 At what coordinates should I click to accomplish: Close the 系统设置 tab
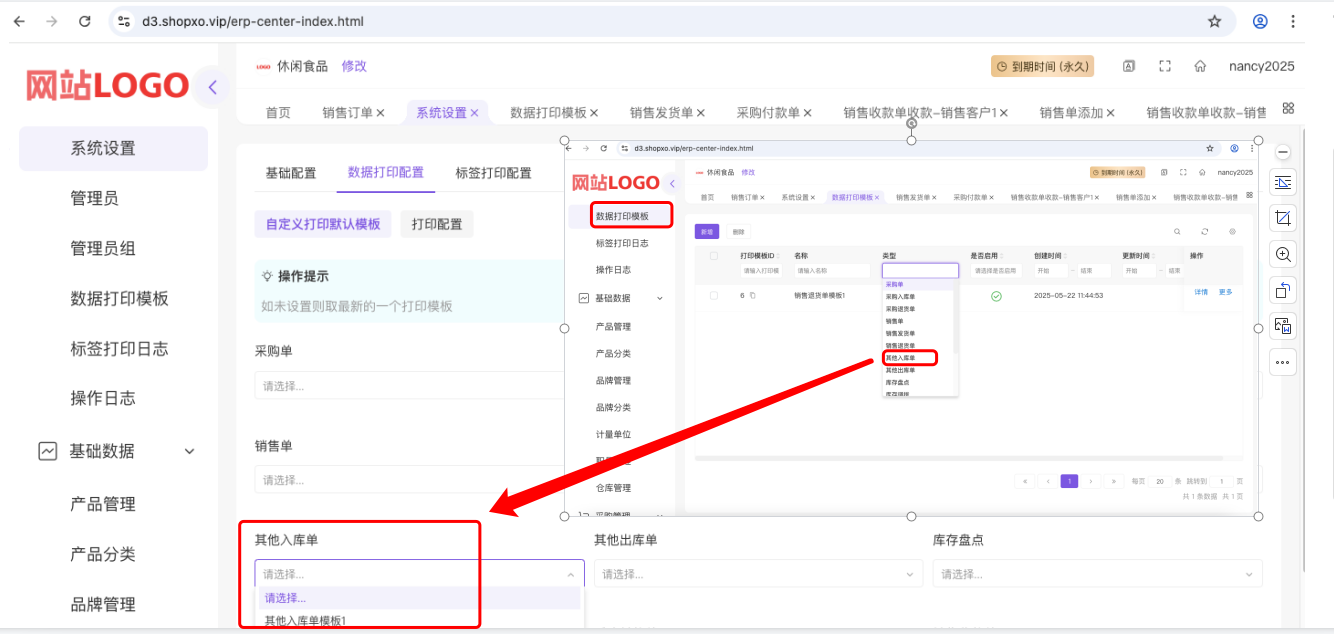click(x=474, y=113)
